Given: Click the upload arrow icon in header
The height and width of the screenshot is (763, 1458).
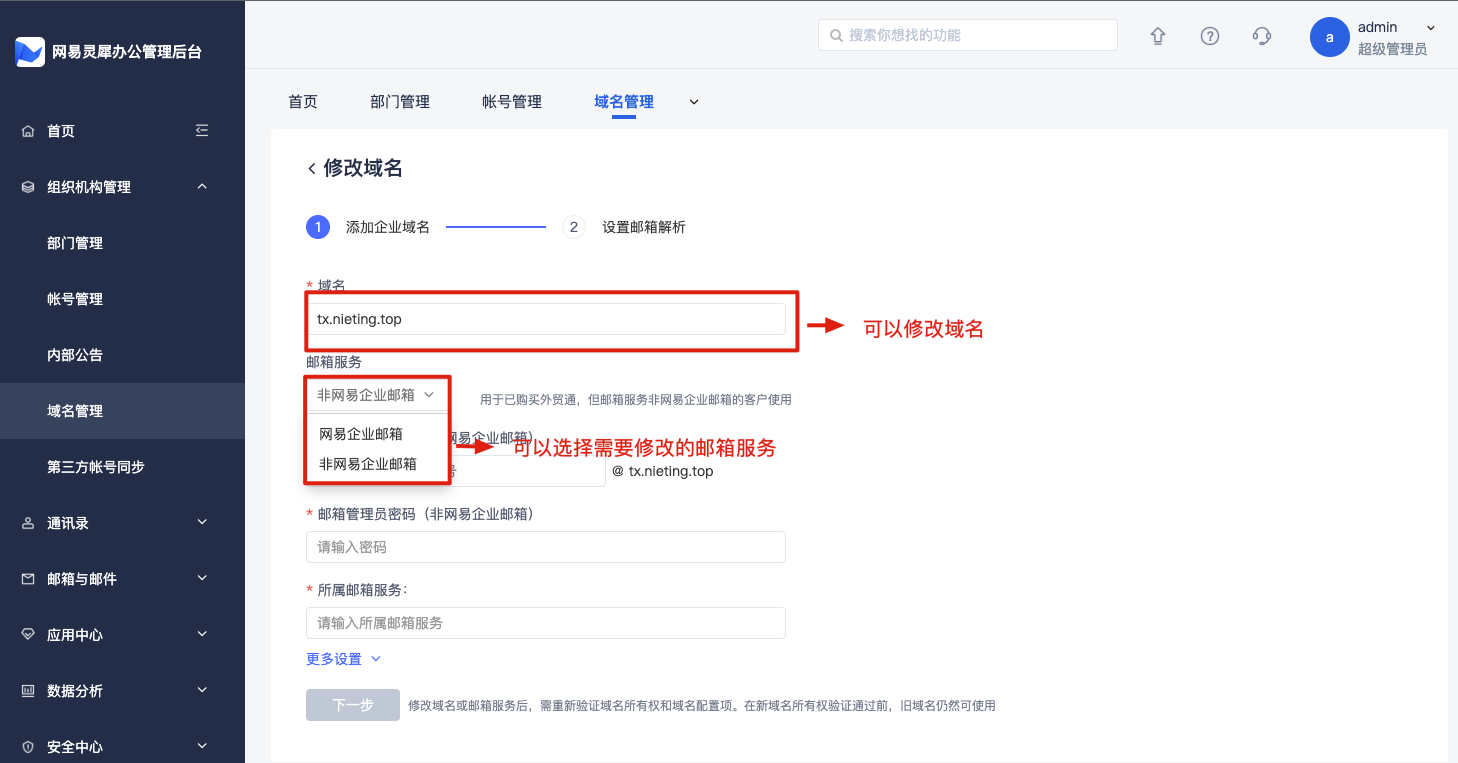Looking at the screenshot, I should coord(1158,36).
